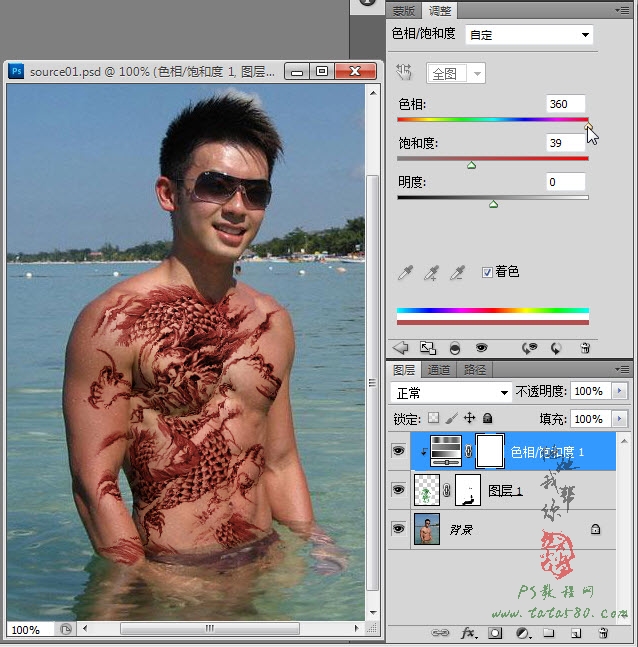The height and width of the screenshot is (647, 638).
Task: Click link layers icon at Layers panel bottom
Action: pyautogui.click(x=440, y=632)
